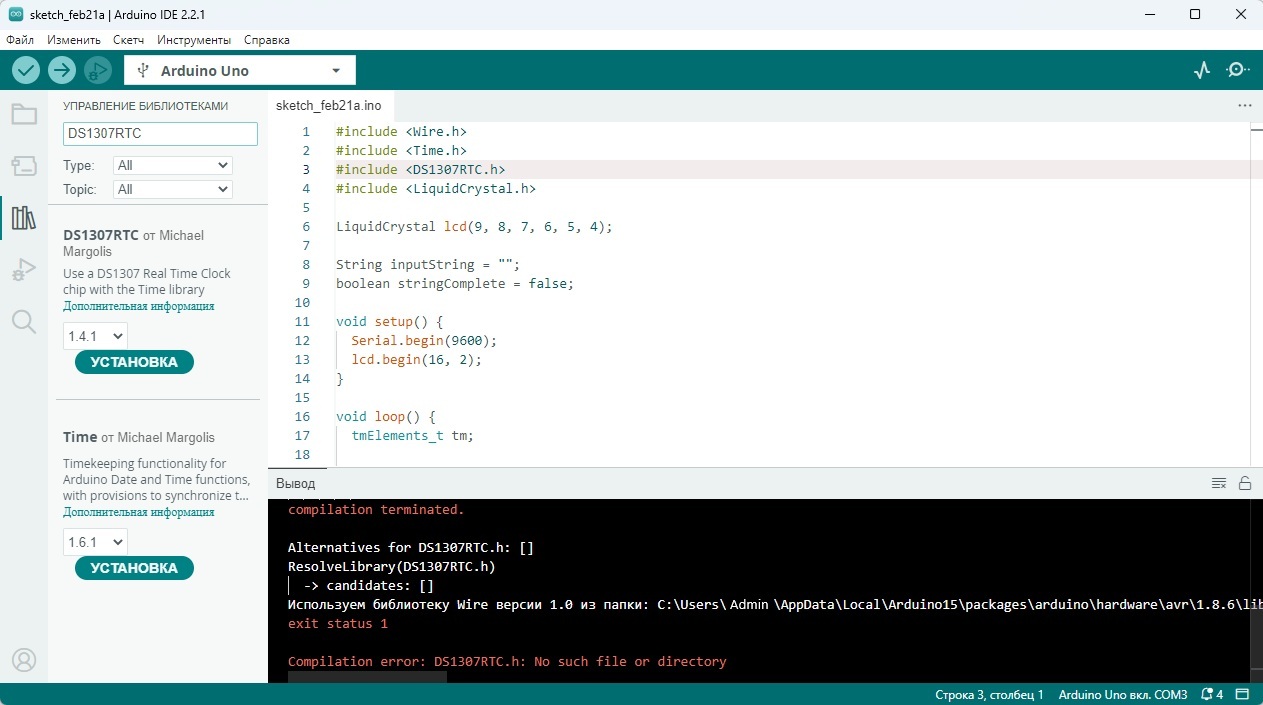1263x705 pixels.
Task: Open the Search magnifier sidebar icon
Action: [x=24, y=321]
